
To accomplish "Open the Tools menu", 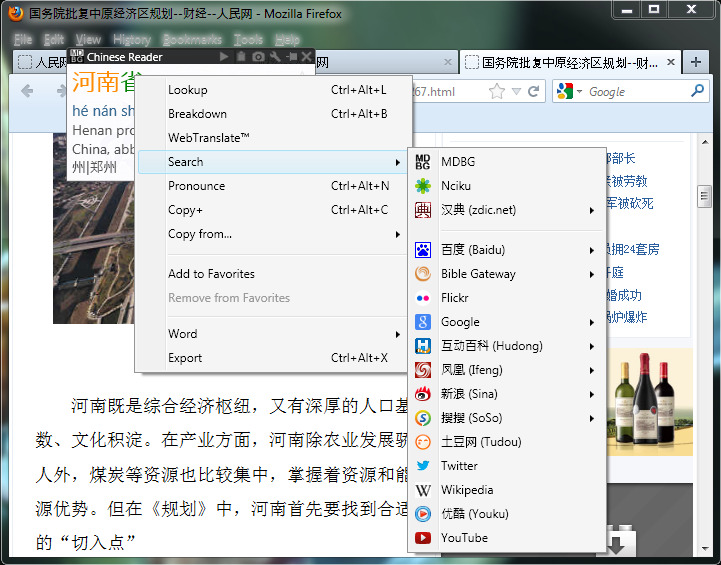I will click(x=248, y=40).
